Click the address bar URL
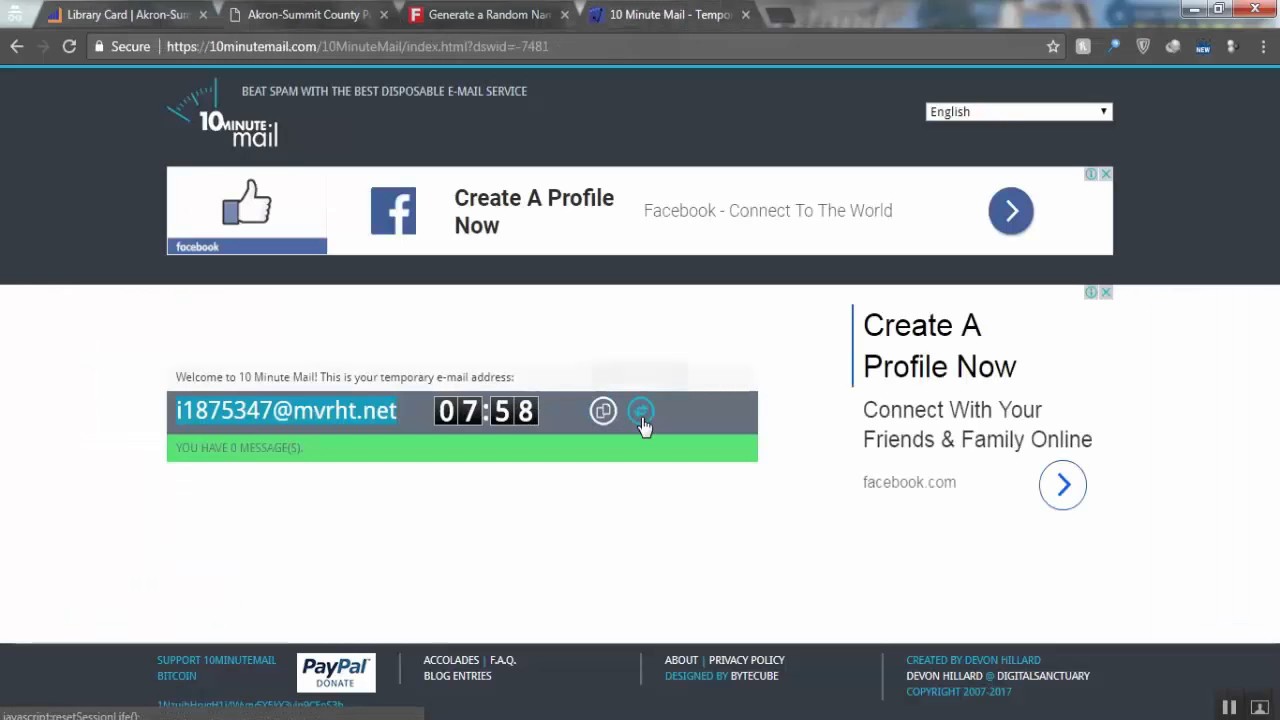Viewport: 1280px width, 720px height. coord(357,46)
